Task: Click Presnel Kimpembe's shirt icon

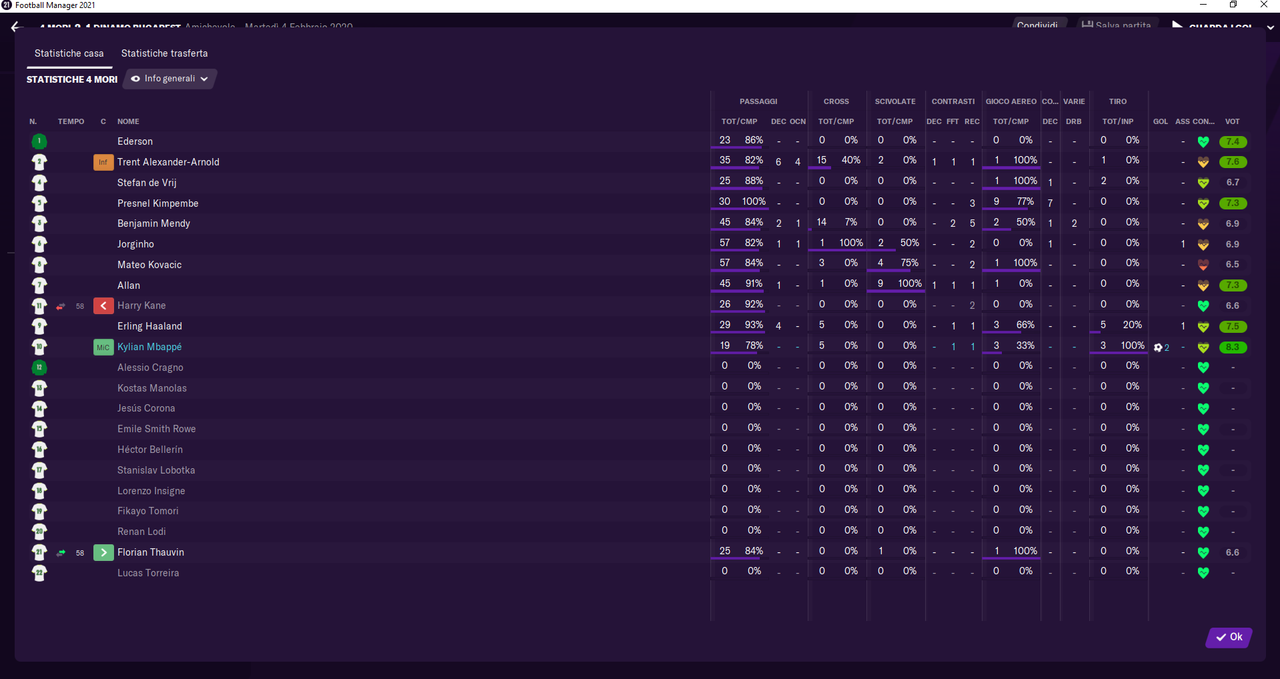Action: (x=39, y=203)
